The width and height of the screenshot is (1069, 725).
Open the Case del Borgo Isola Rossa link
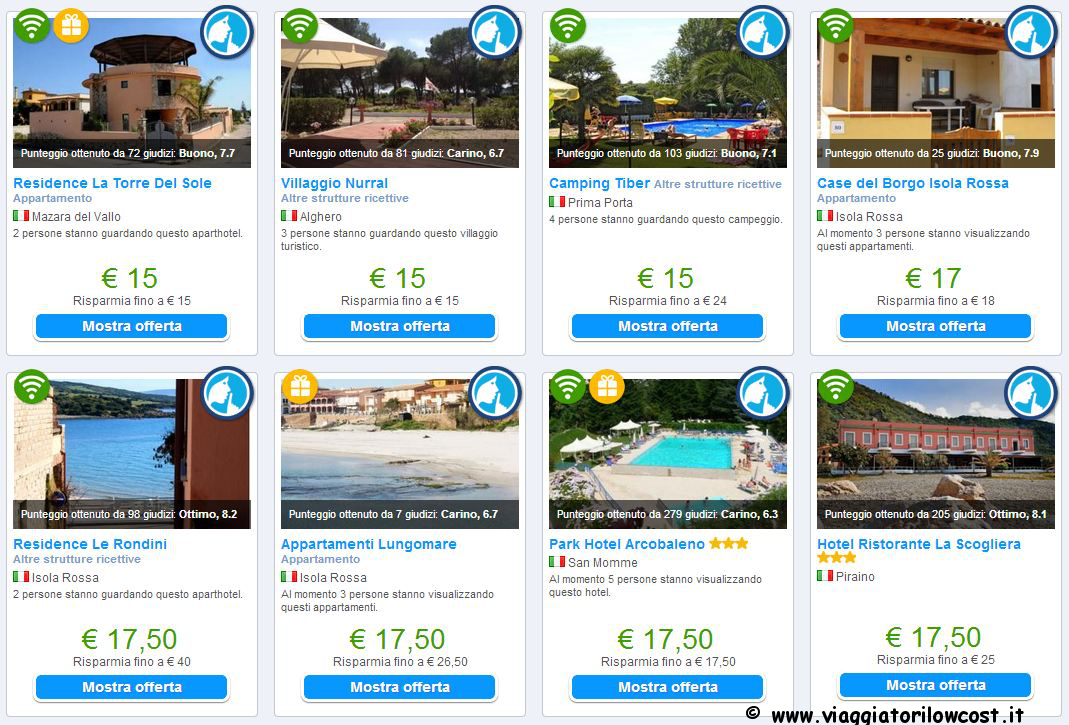[x=912, y=183]
